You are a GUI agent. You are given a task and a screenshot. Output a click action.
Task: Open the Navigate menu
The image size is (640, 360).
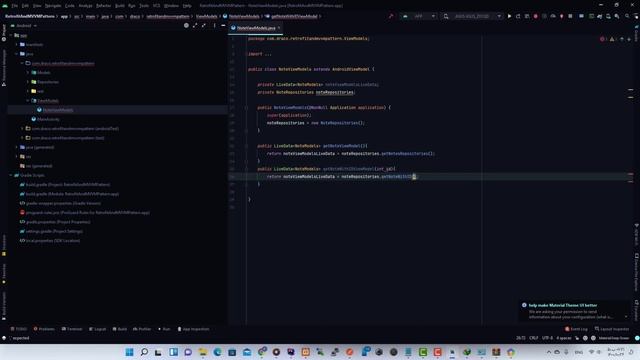[x=53, y=6]
